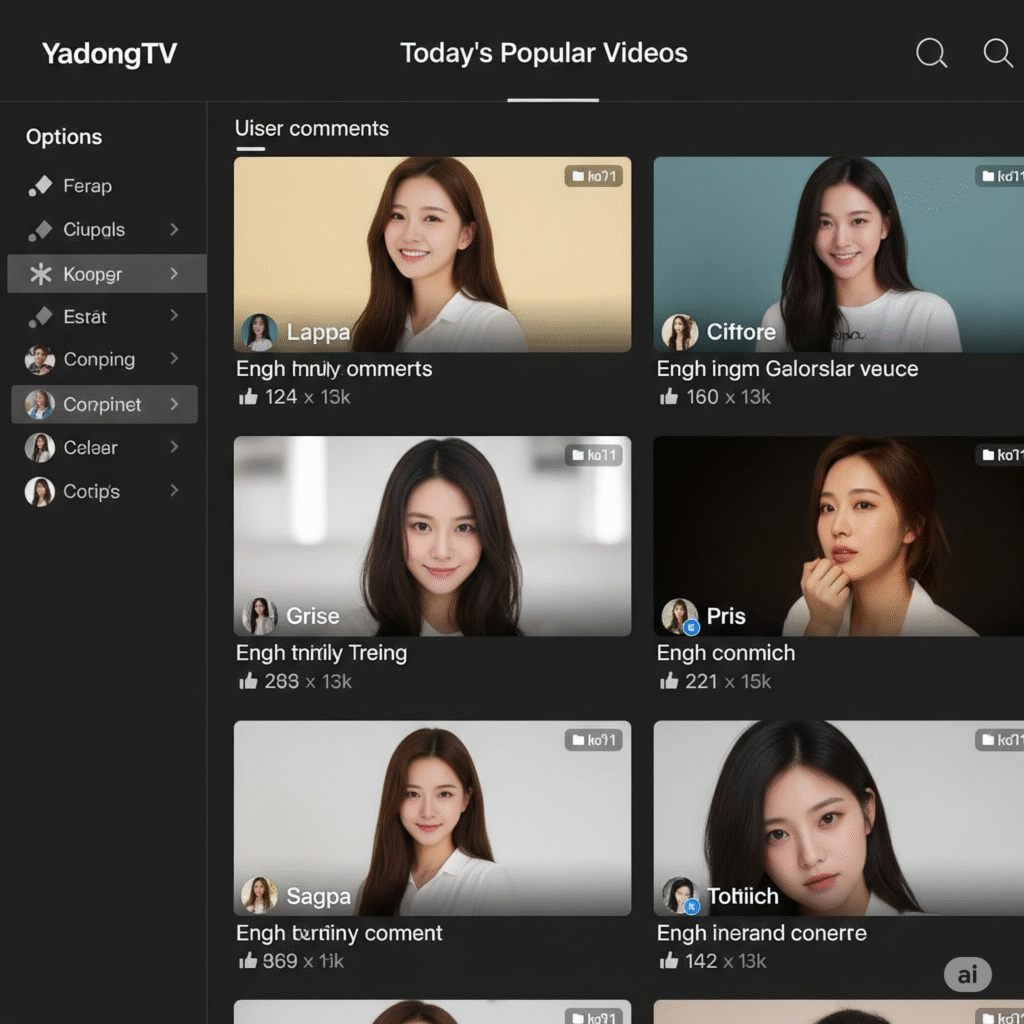Viewport: 1024px width, 1024px height.
Task: Select the Conpinet sidebar item
Action: (103, 405)
